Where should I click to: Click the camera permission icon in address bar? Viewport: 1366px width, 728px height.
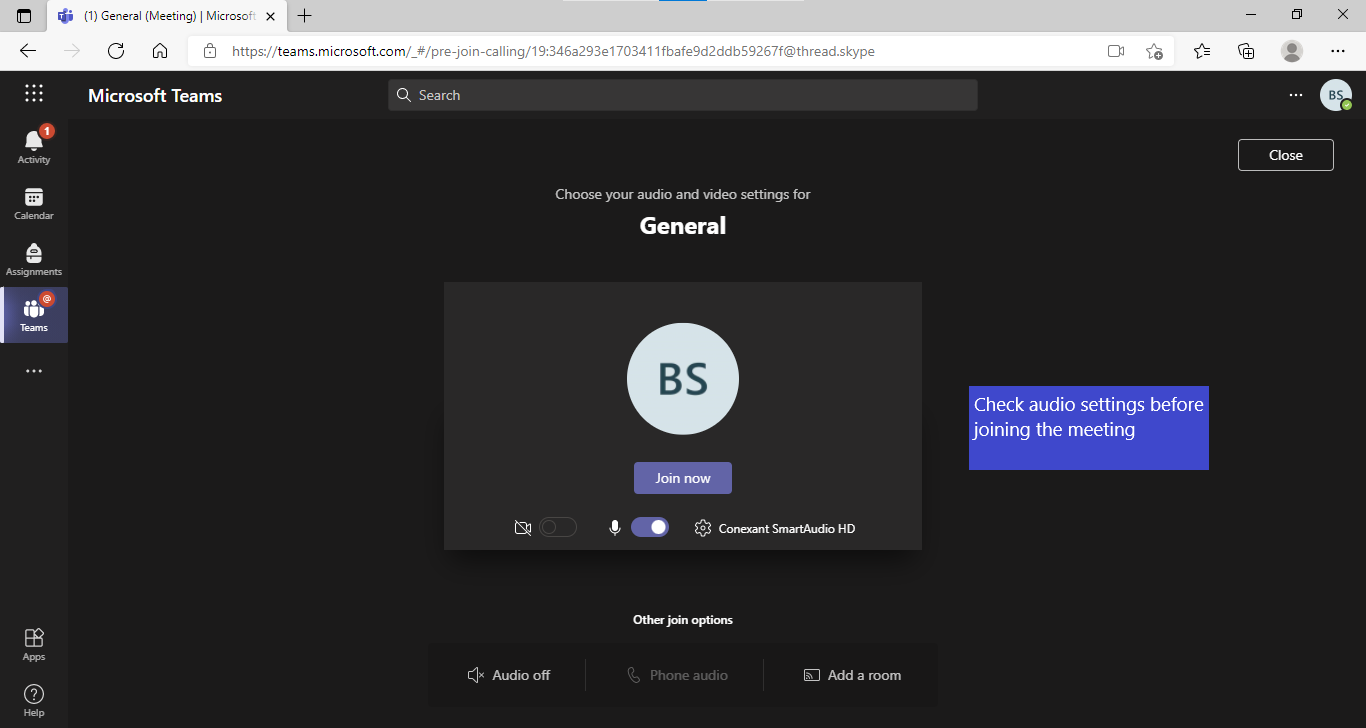(1117, 51)
